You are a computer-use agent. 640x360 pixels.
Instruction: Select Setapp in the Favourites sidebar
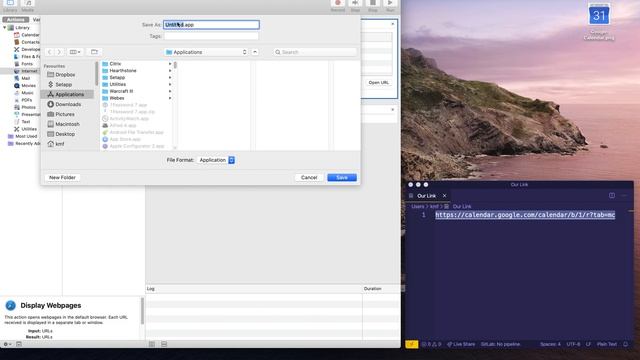[63, 84]
